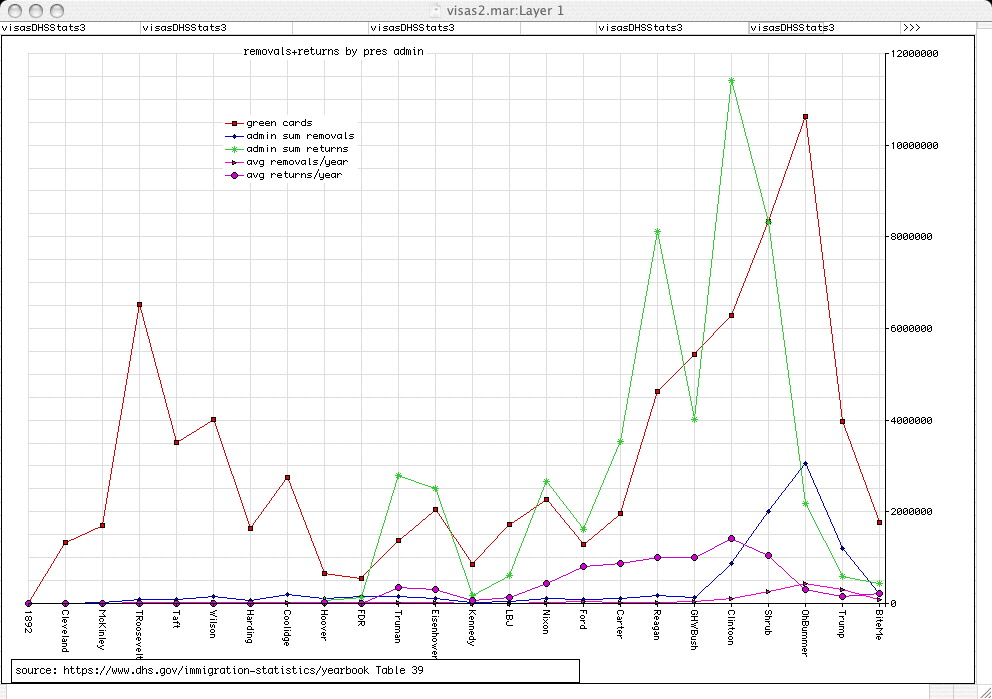Zoom the window with the title bar button
Viewport: 992px width, 699px height.
pyautogui.click(x=57, y=9)
